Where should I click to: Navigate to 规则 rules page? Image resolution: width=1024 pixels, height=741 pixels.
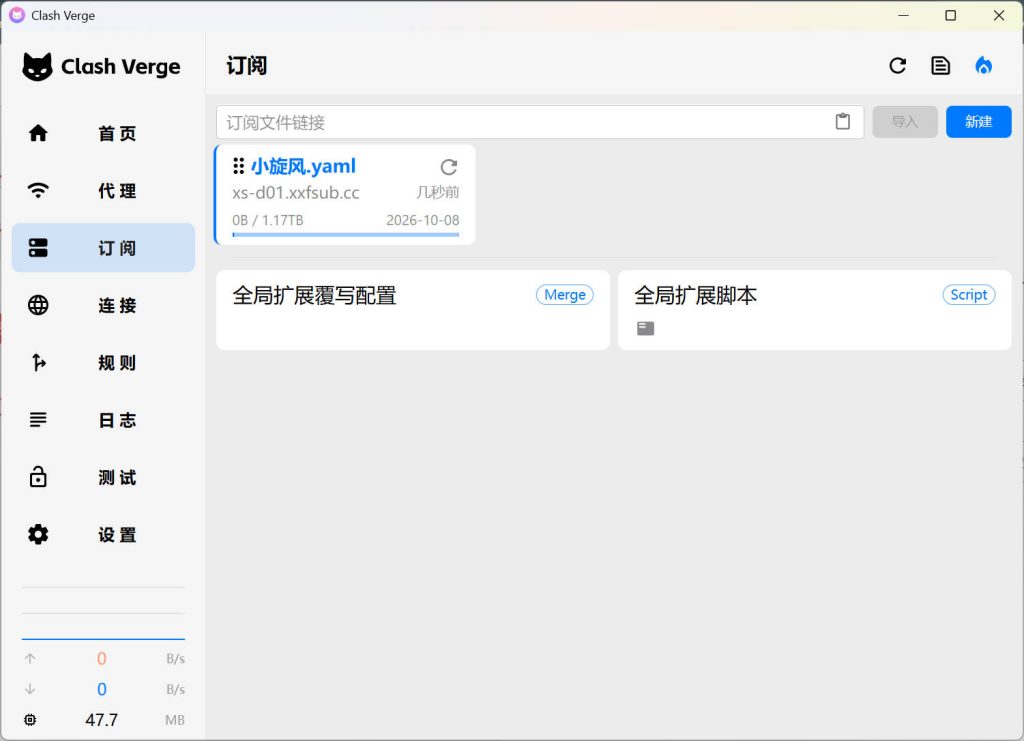[x=103, y=363]
